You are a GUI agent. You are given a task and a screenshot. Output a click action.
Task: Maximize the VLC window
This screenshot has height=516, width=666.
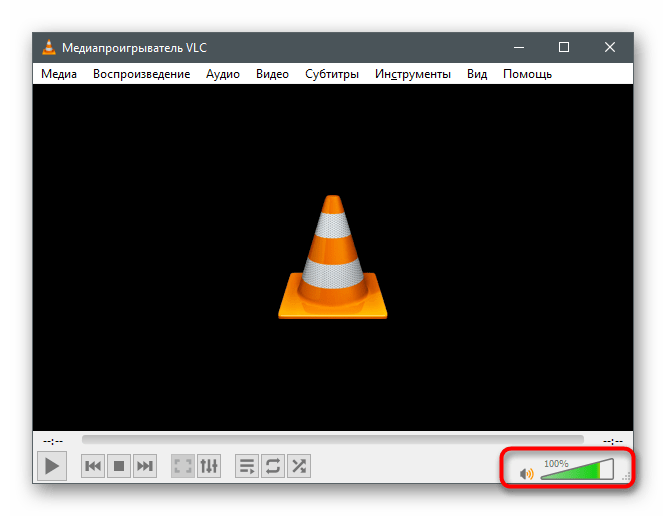[564, 47]
